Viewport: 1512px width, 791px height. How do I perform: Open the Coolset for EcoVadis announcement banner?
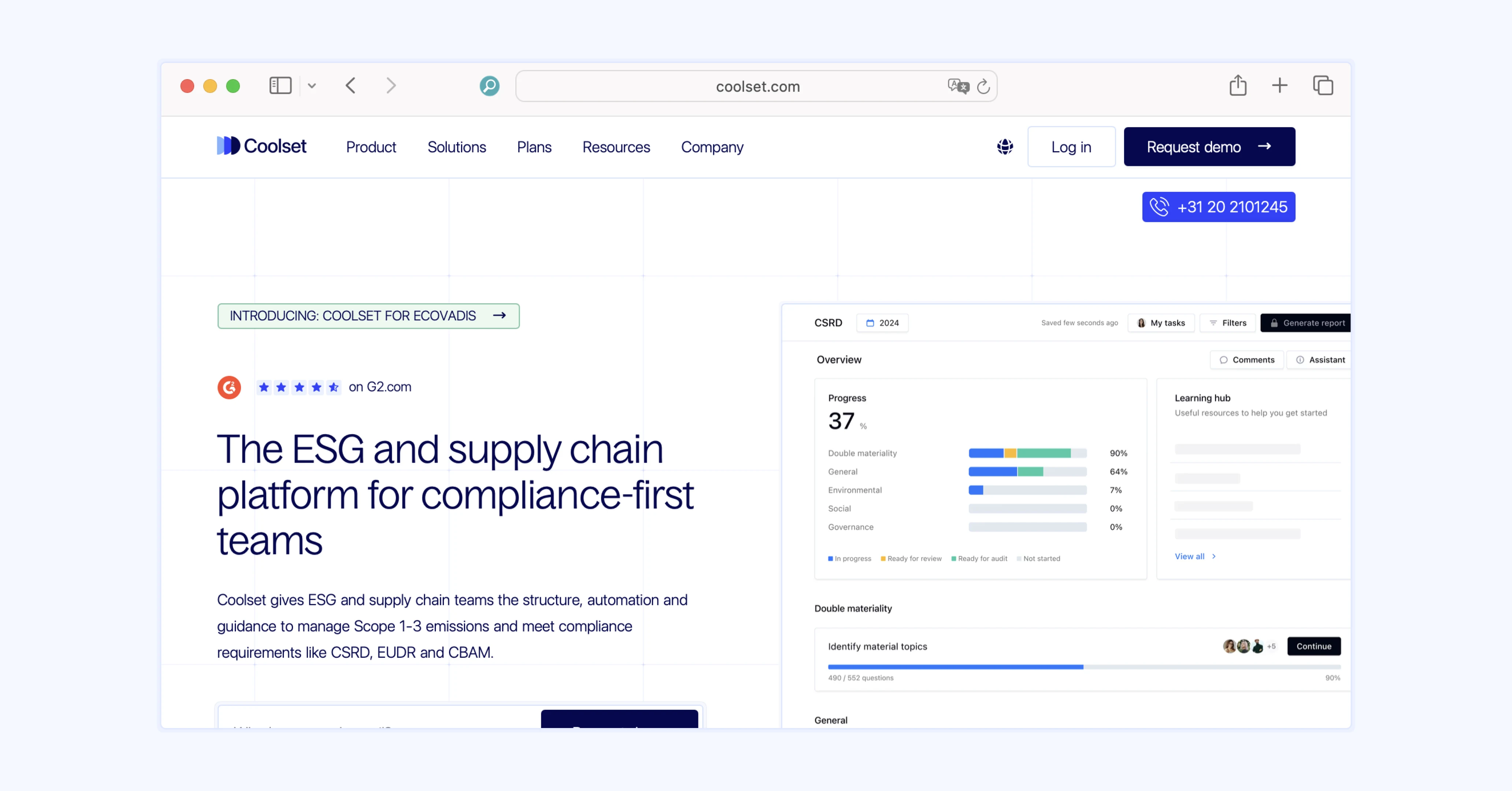(x=368, y=316)
